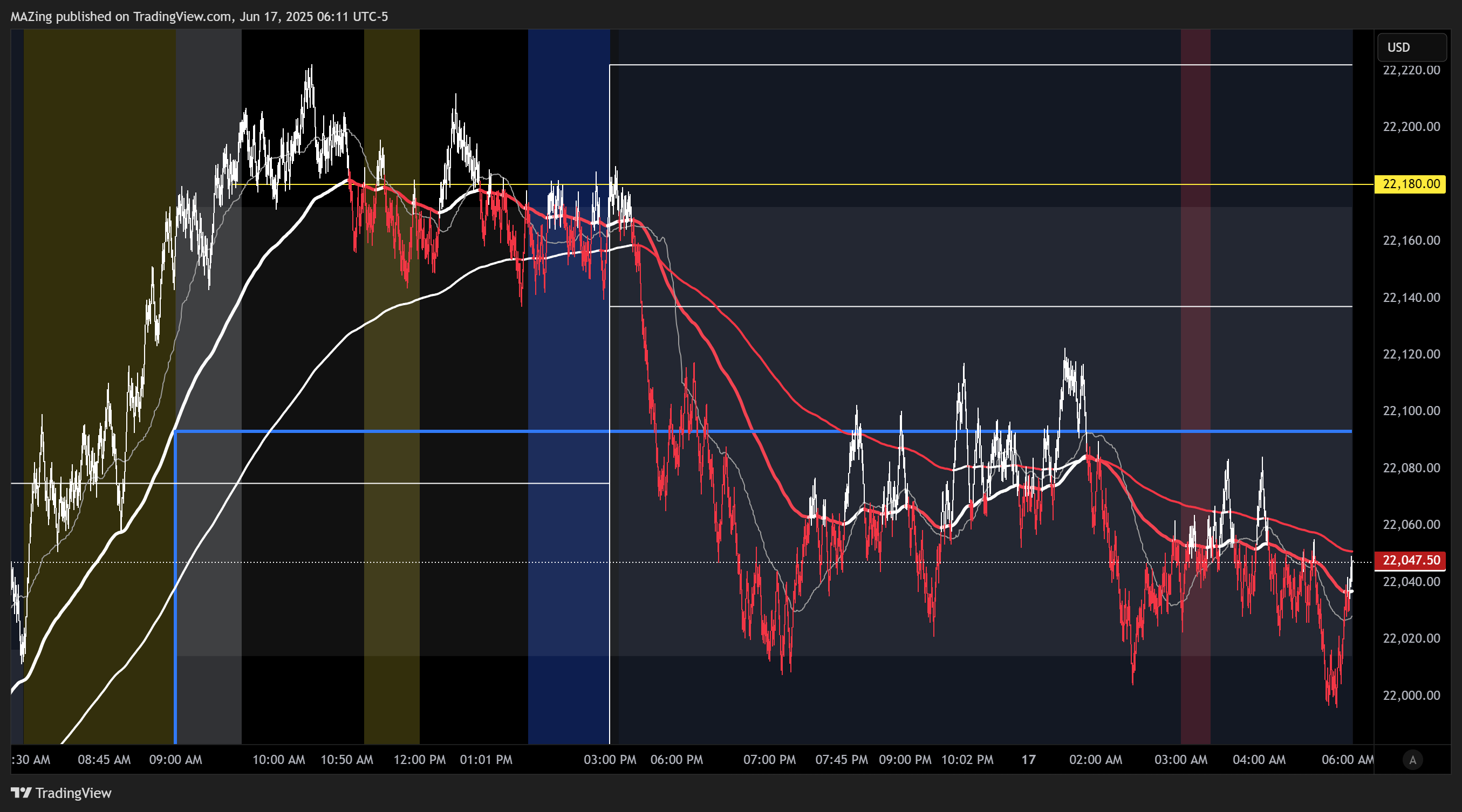Click the 22,080.00 price axis label
The width and height of the screenshot is (1462, 812).
click(1411, 468)
